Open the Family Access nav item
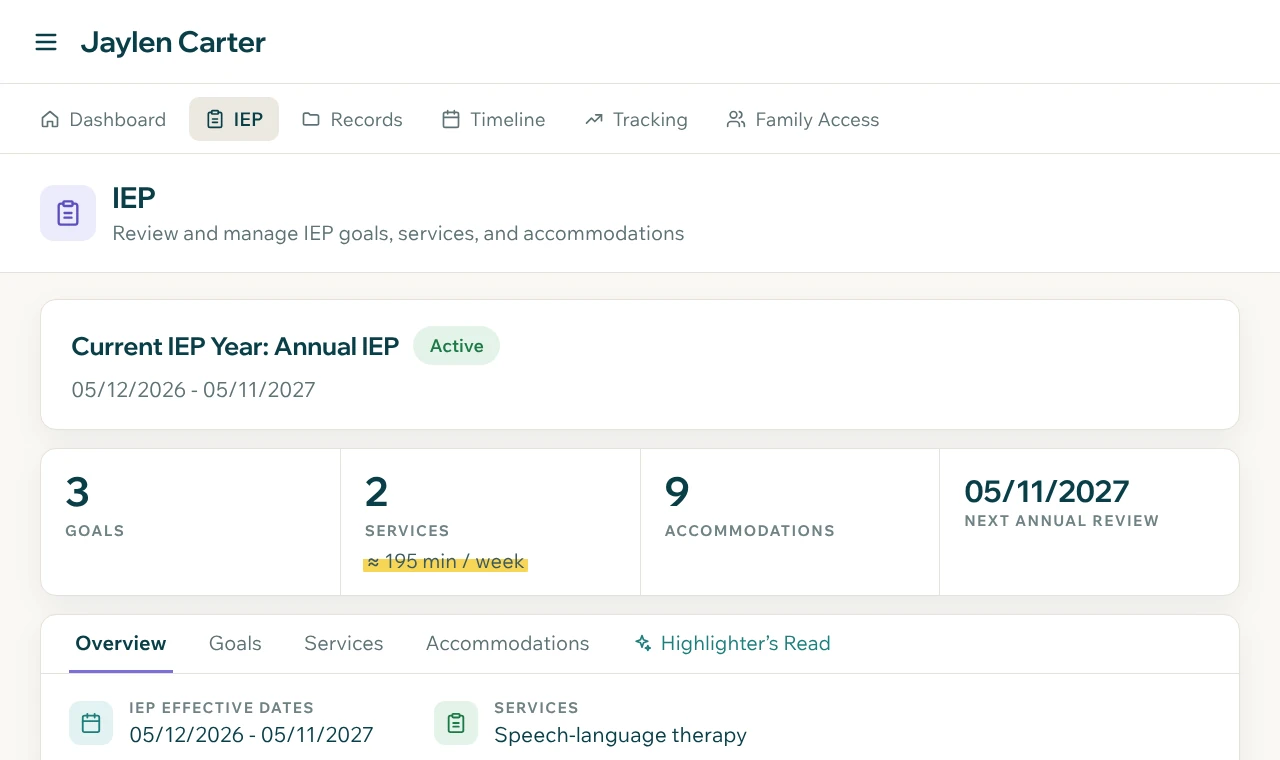The image size is (1280, 760). pyautogui.click(x=803, y=119)
